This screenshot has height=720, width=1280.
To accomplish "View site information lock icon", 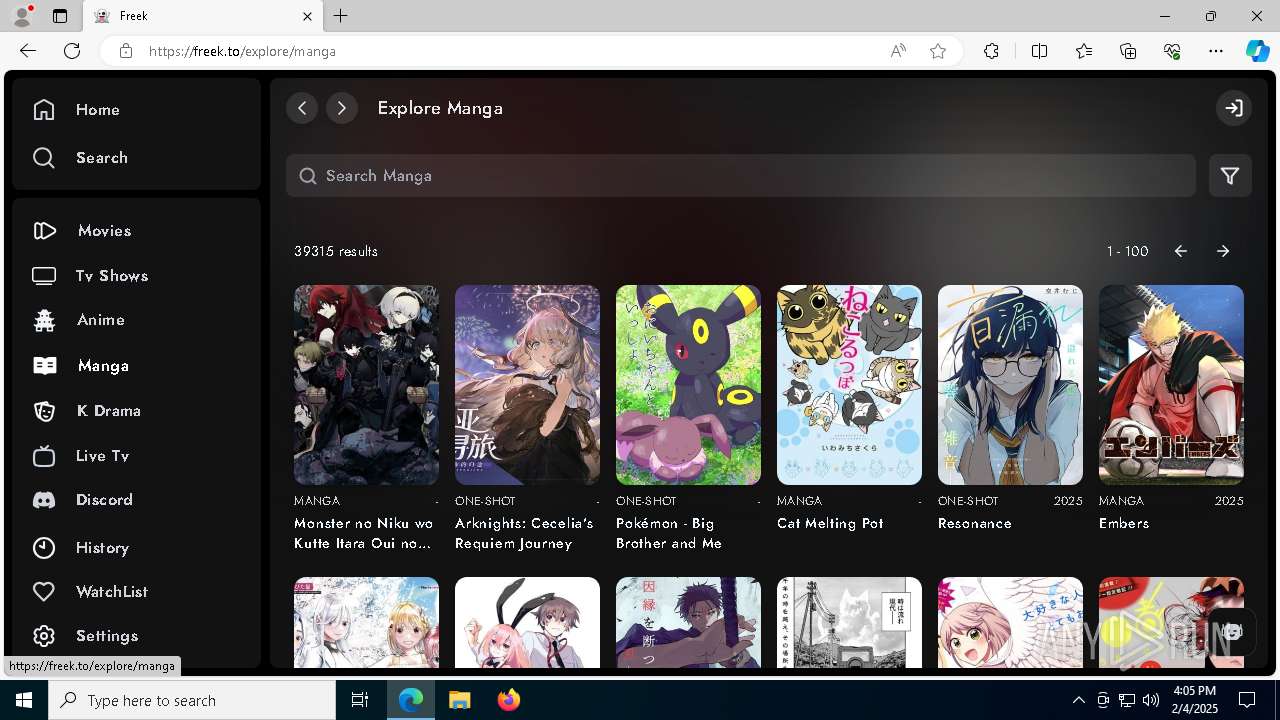I will pyautogui.click(x=125, y=51).
